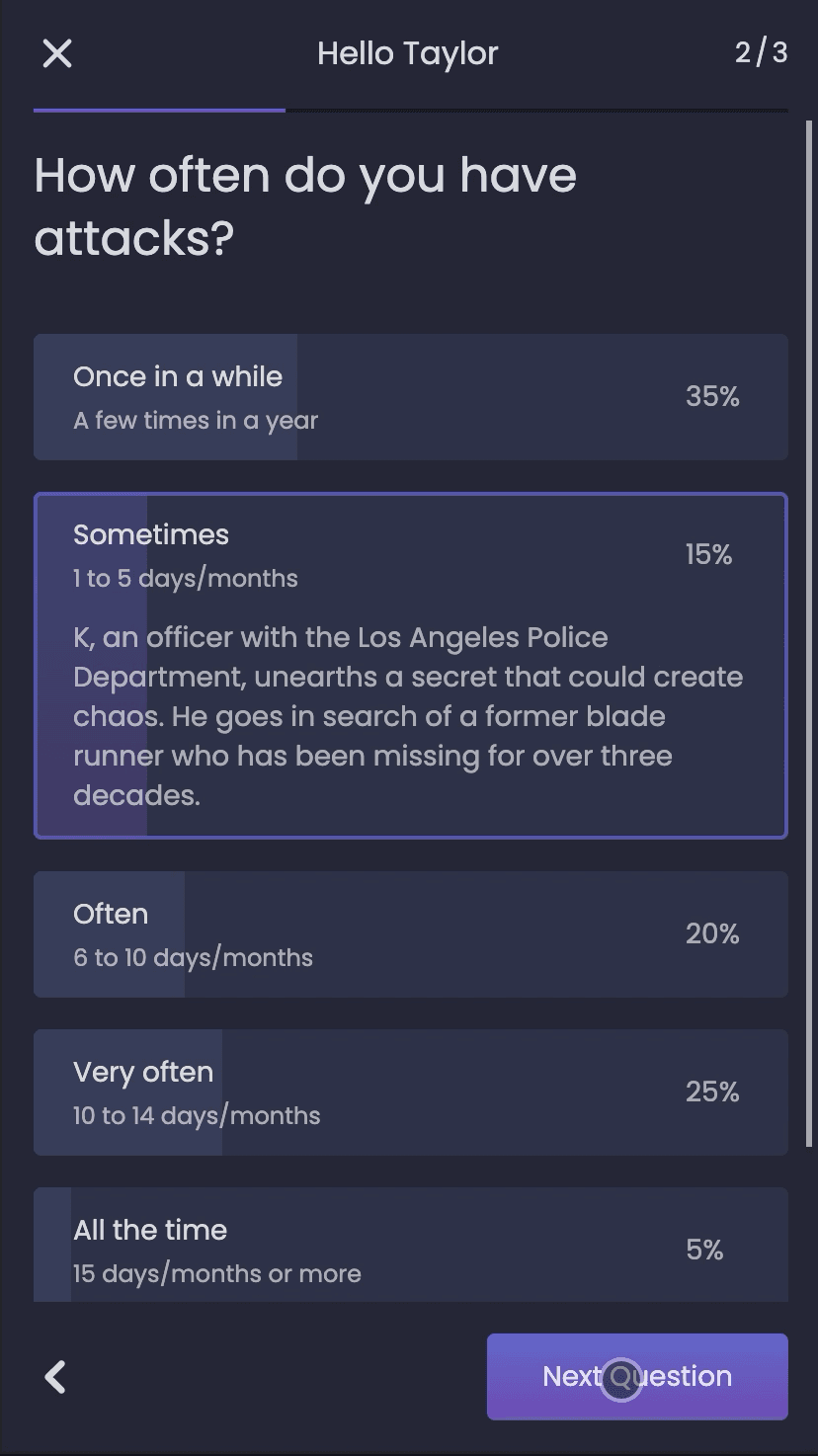Close the survey with the X icon
The height and width of the screenshot is (1456, 818).
pyautogui.click(x=56, y=53)
